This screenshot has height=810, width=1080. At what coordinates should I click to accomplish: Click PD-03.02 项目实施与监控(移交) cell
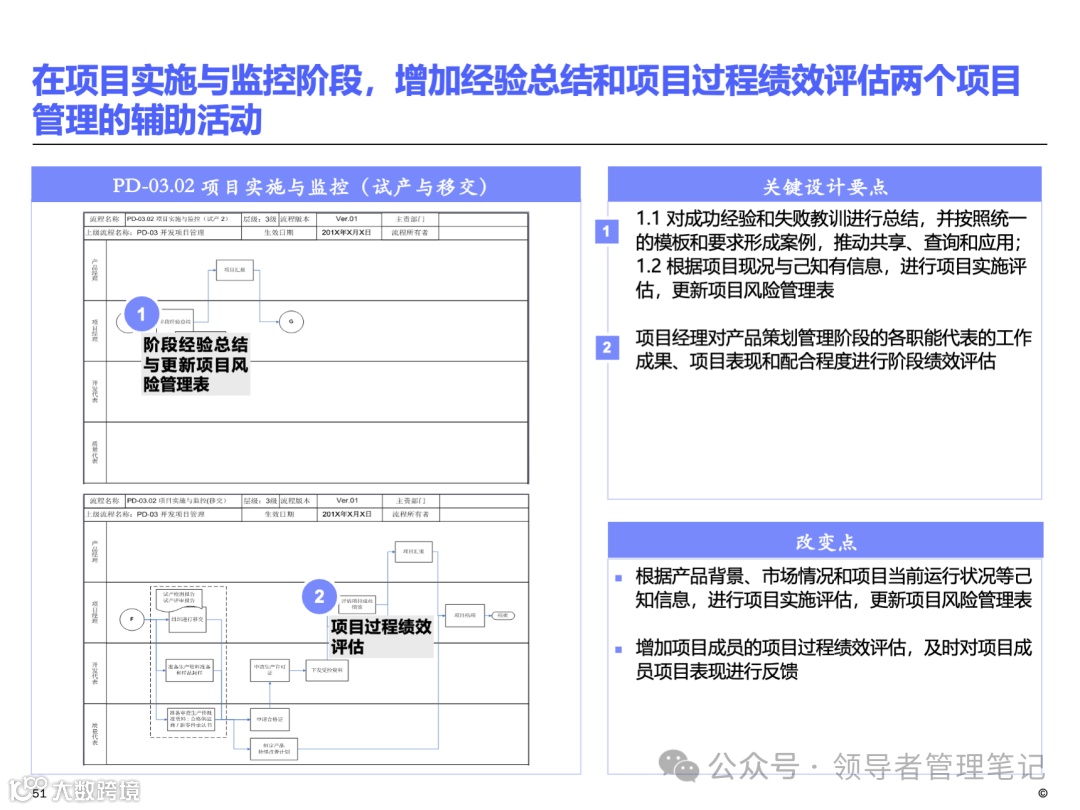pos(182,501)
